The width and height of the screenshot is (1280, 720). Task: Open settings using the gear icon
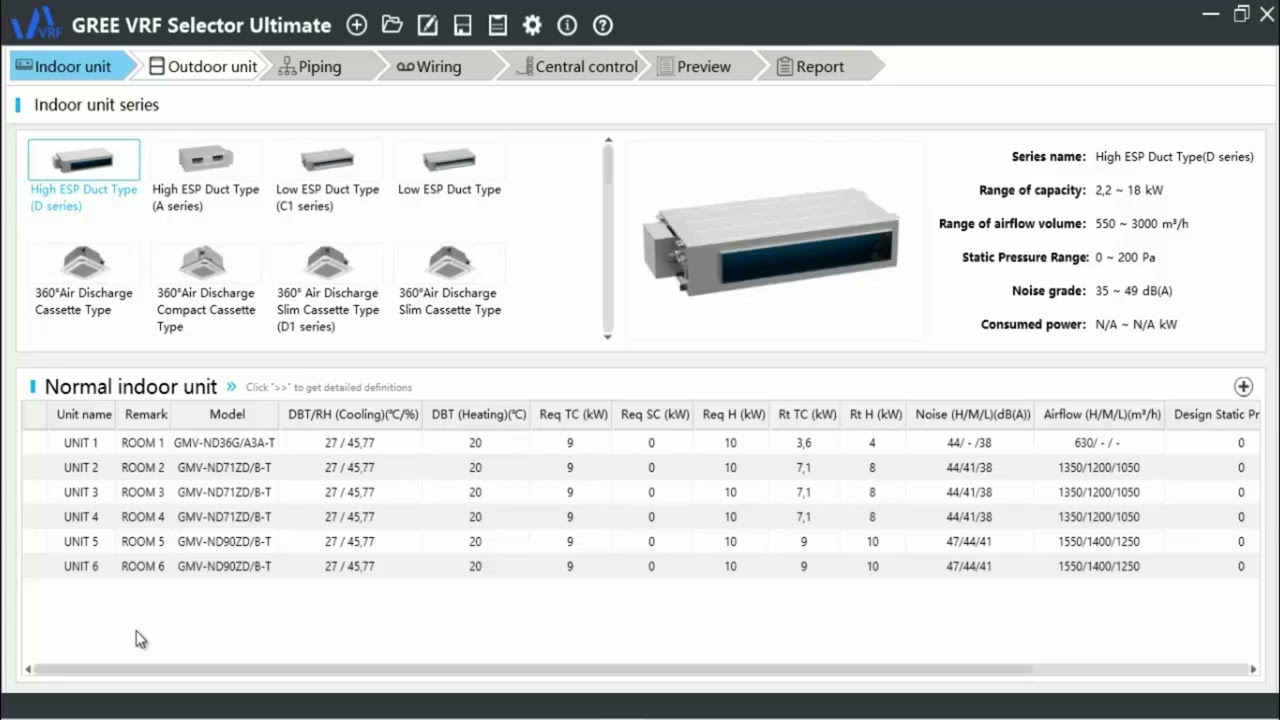point(532,25)
